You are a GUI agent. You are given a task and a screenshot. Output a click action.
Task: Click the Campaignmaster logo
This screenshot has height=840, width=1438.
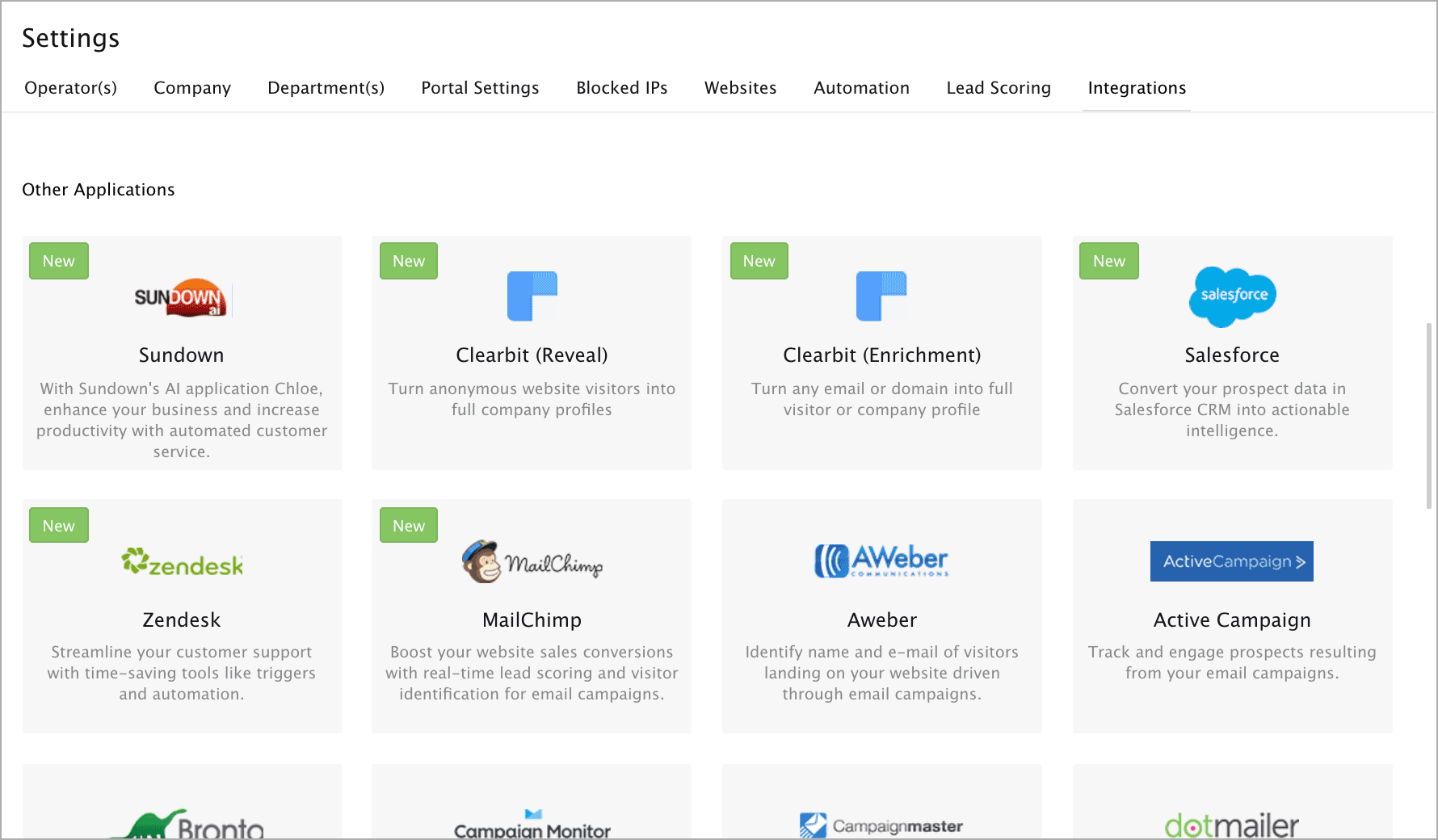point(881,825)
